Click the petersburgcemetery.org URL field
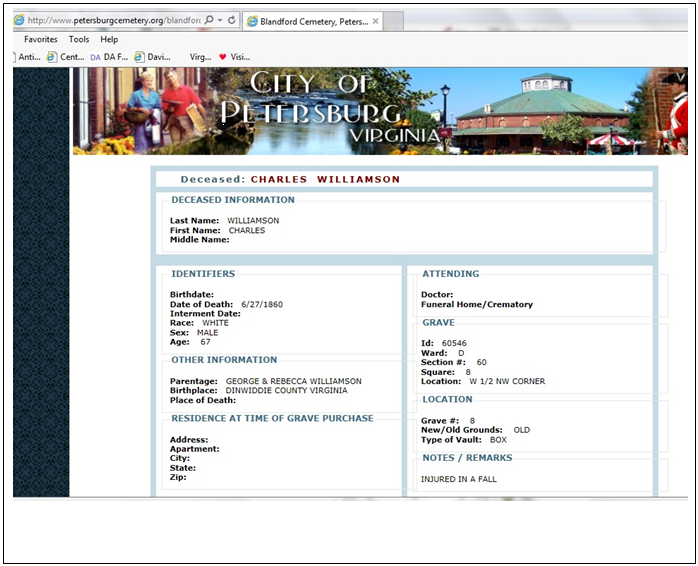698x566 pixels. [x=110, y=20]
